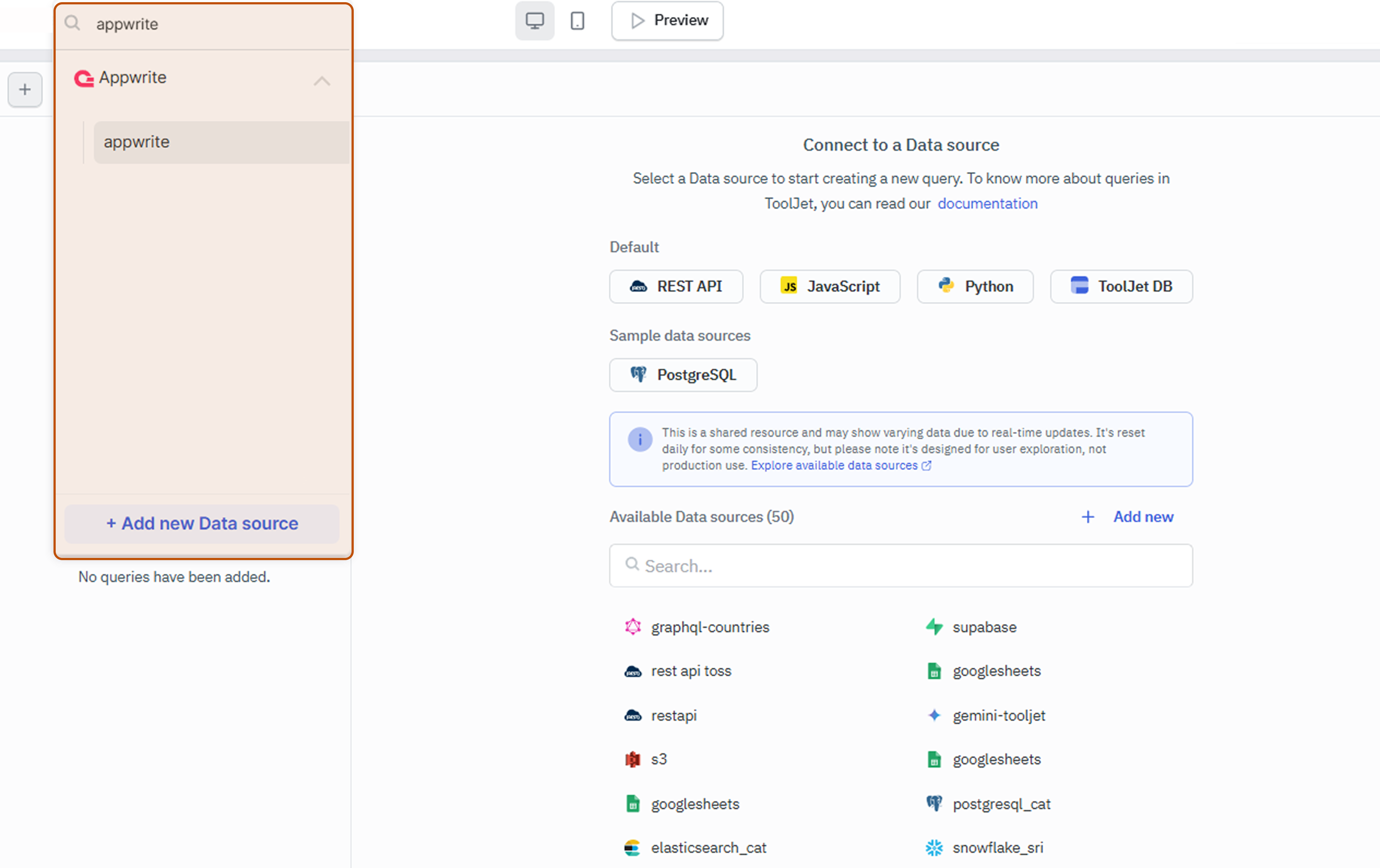The width and height of the screenshot is (1380, 868).
Task: Select the supabase data source
Action: (x=983, y=627)
